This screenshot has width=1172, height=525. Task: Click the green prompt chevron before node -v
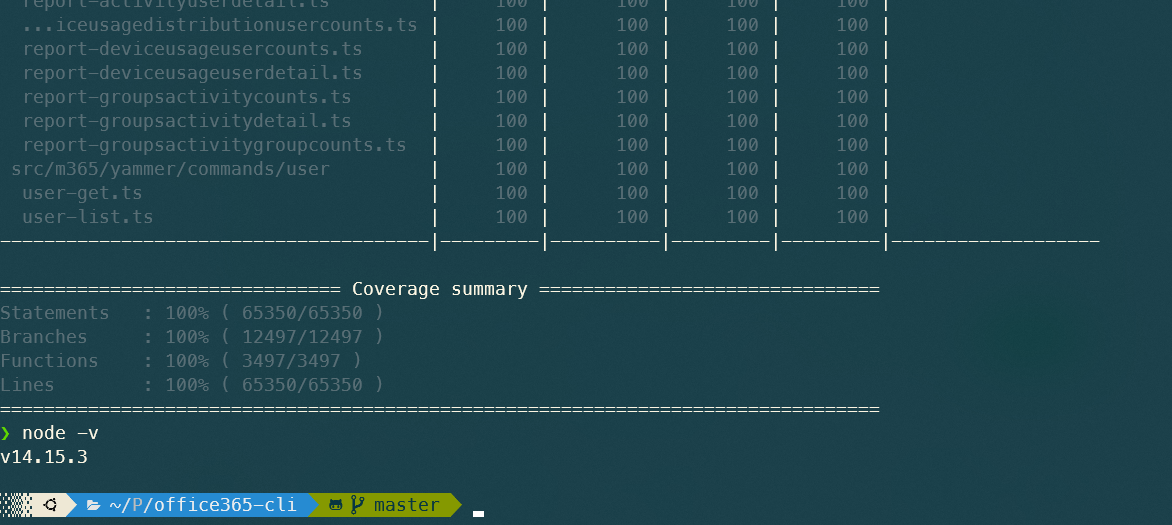point(6,433)
